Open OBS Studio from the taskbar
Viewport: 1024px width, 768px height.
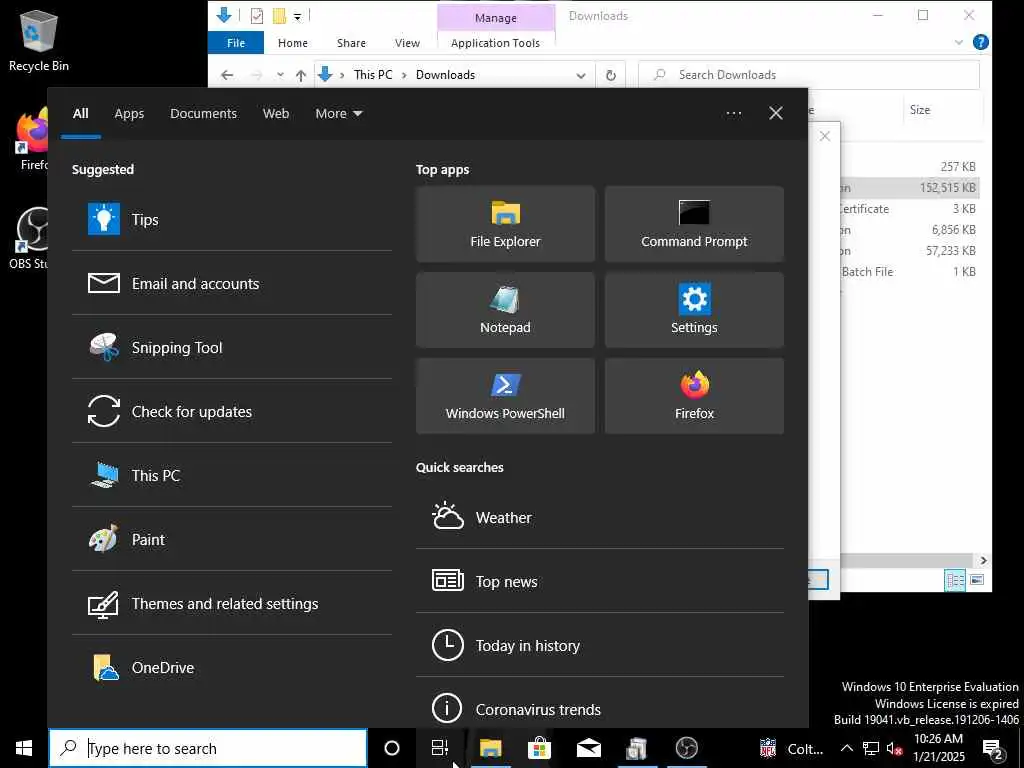[x=686, y=748]
